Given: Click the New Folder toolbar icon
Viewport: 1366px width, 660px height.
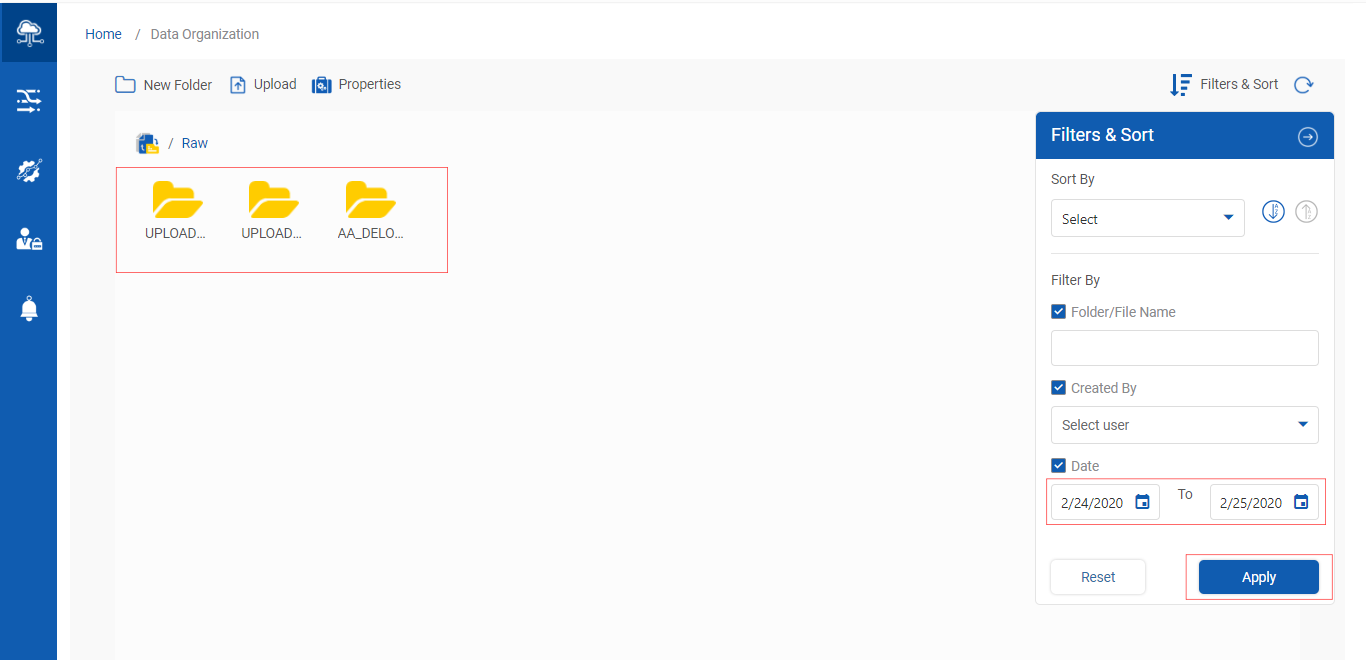Looking at the screenshot, I should (125, 85).
